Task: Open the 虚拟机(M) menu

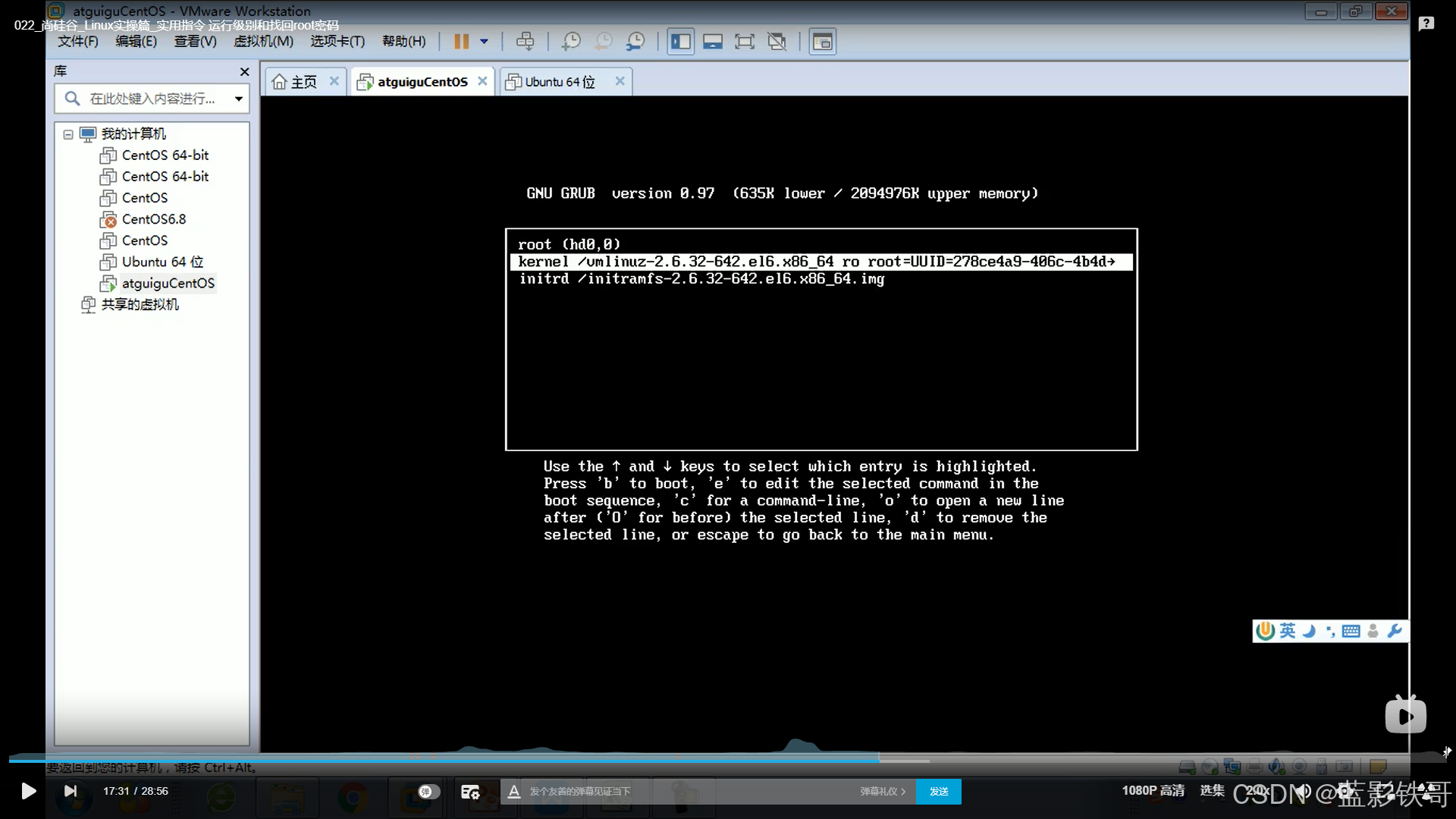Action: click(263, 42)
